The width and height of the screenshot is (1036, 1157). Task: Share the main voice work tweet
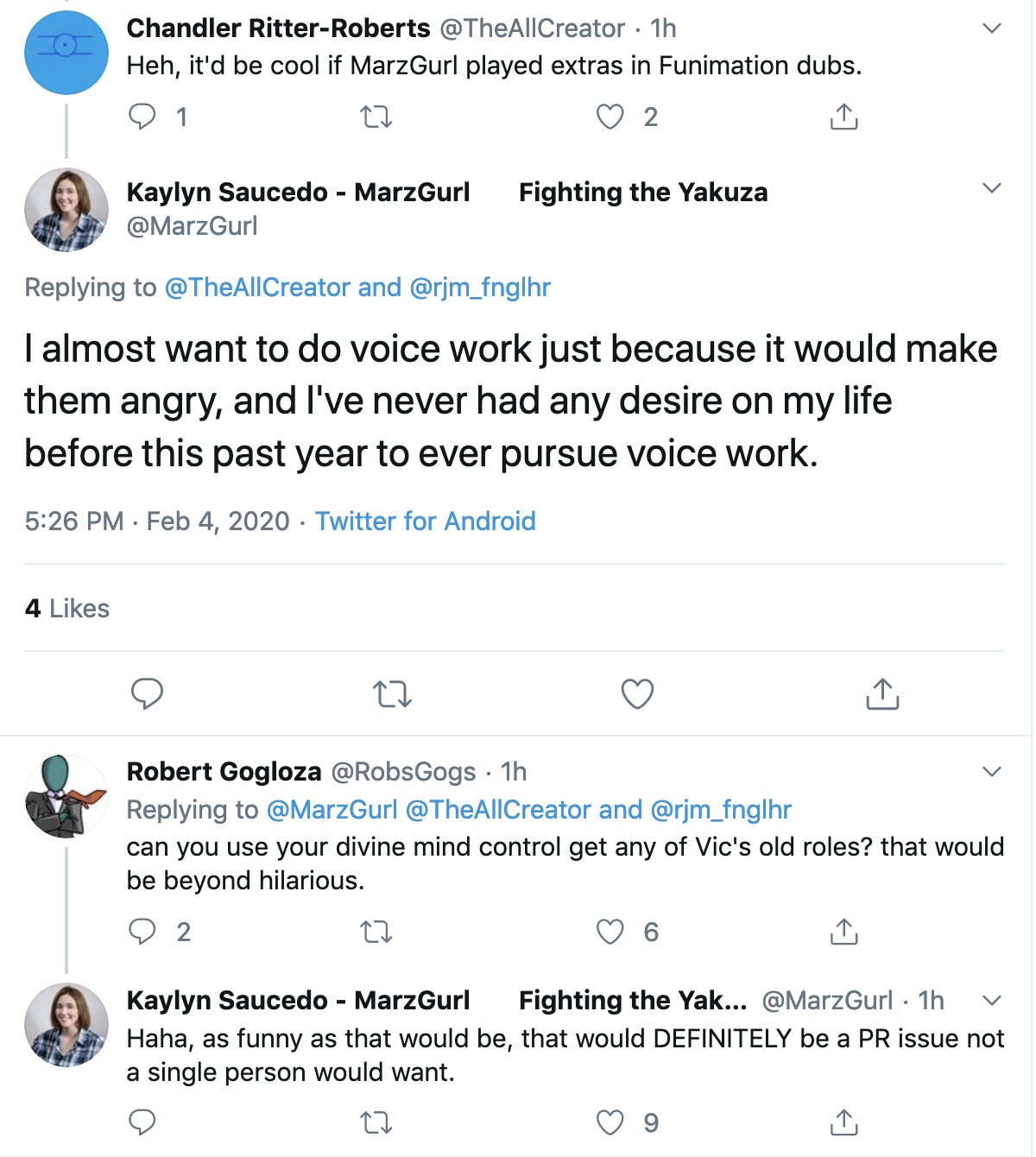pyautogui.click(x=882, y=693)
